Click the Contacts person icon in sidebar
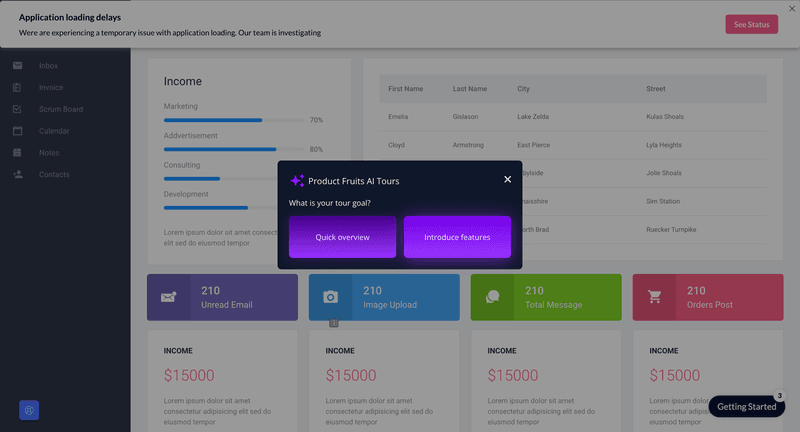 point(18,175)
